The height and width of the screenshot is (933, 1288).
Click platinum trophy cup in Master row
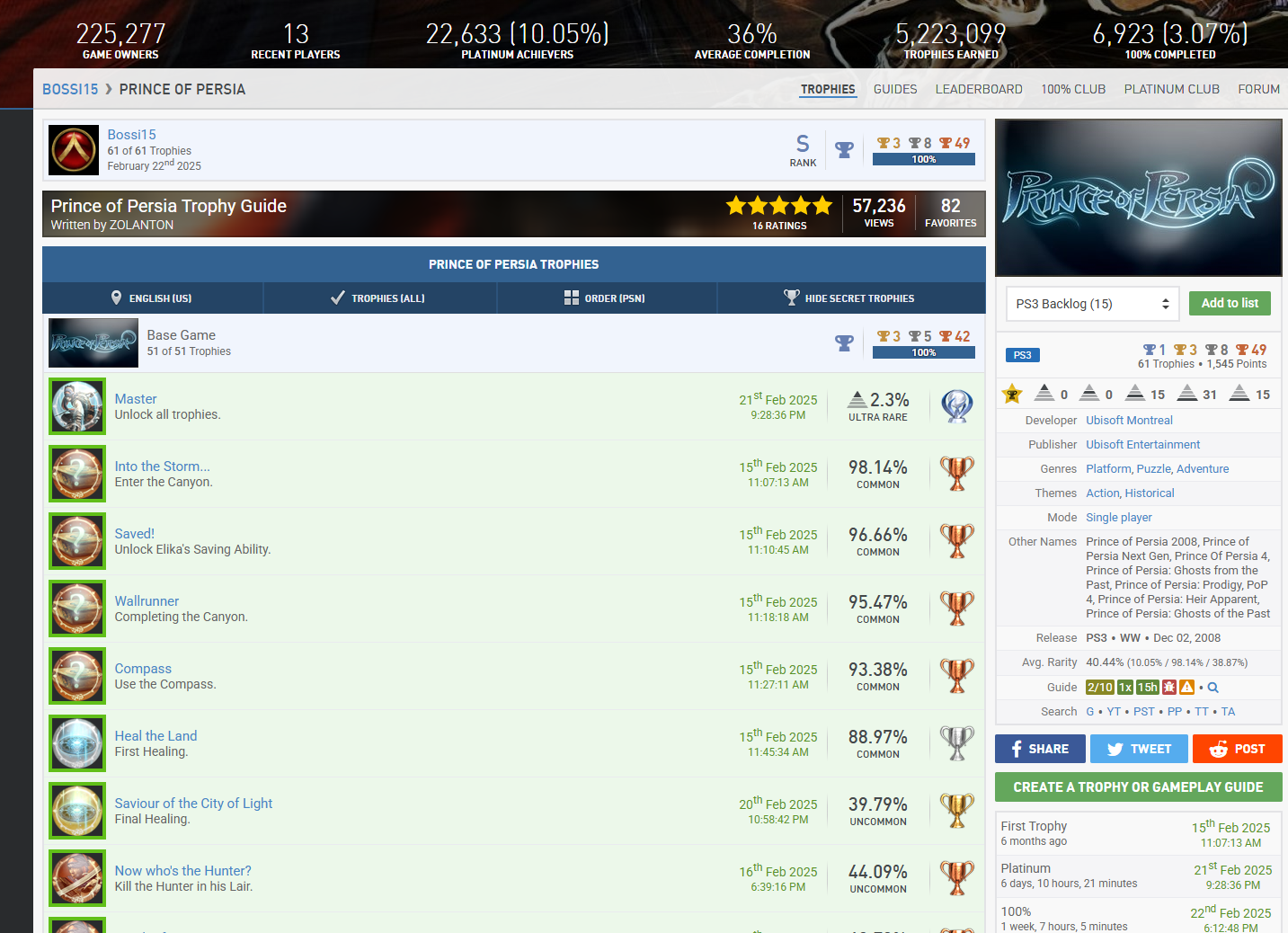957,406
